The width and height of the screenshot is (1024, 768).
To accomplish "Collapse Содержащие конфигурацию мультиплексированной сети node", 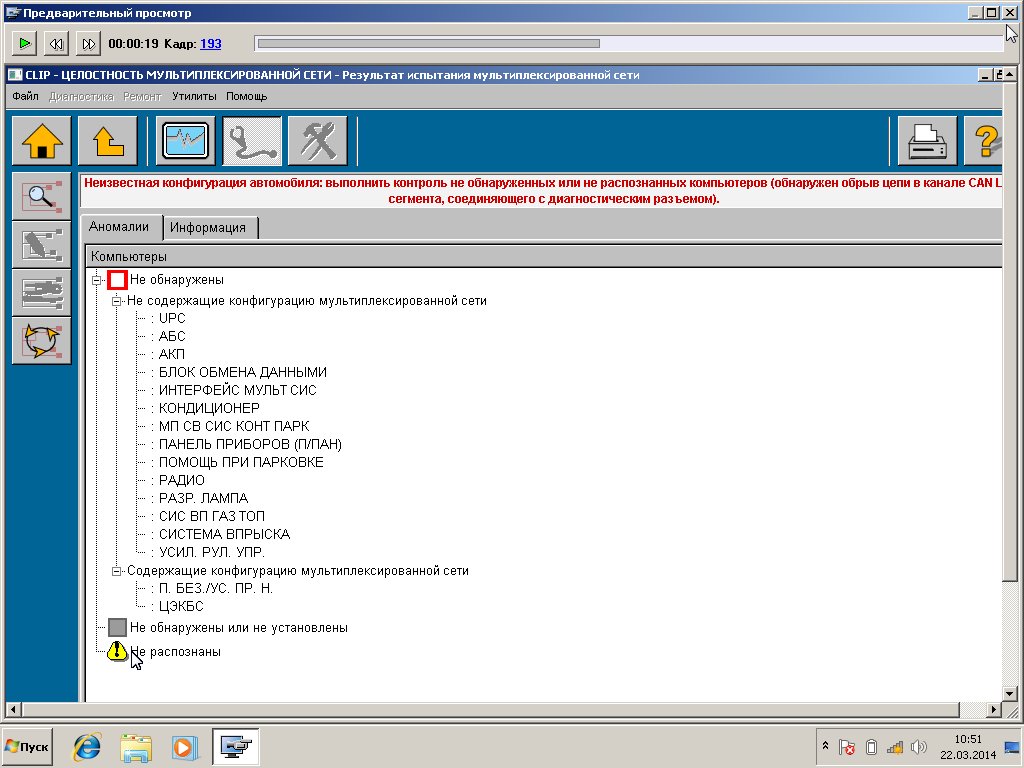I will click(116, 571).
